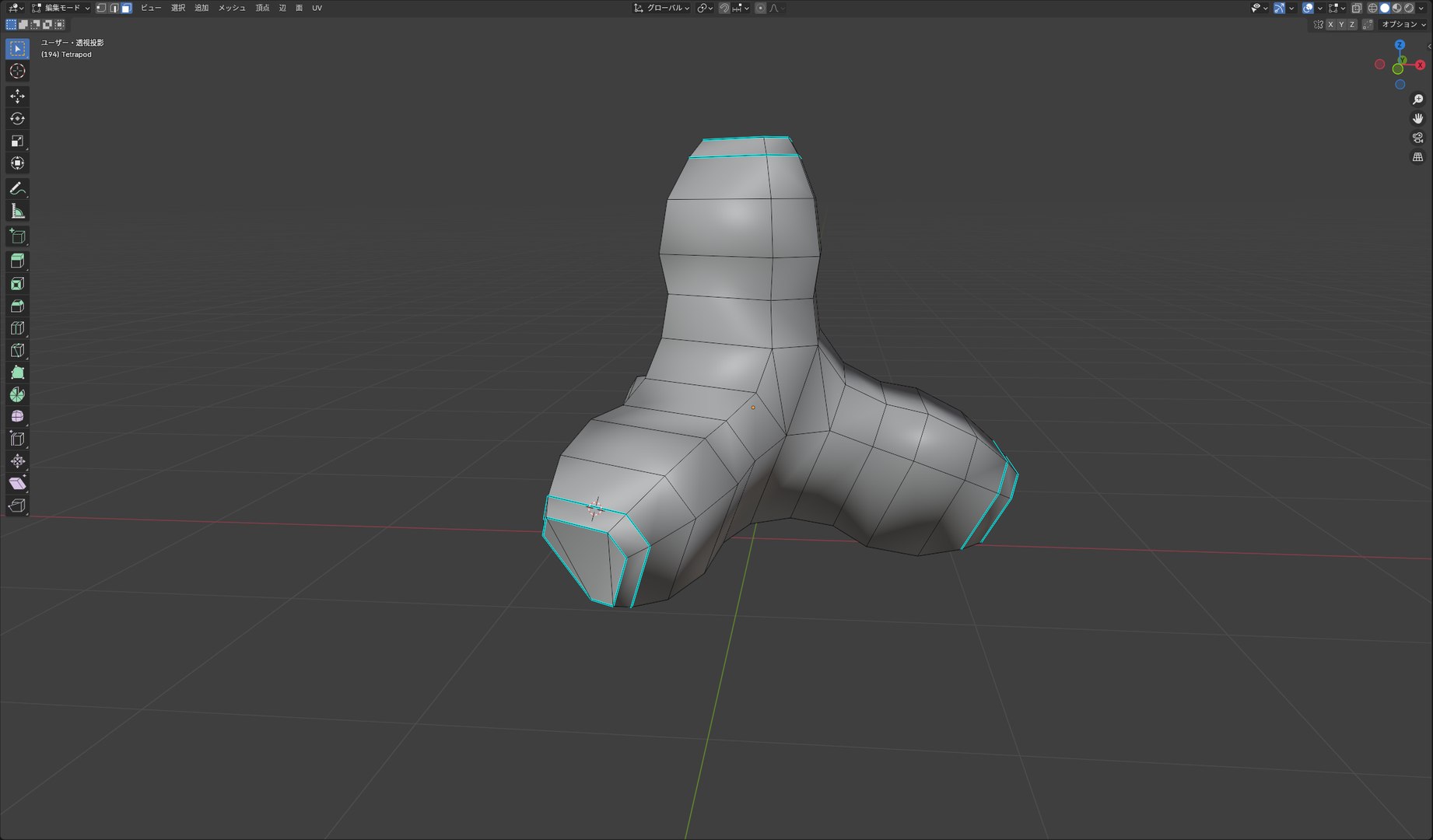
Task: Open selectability and visibility dropdown
Action: [1260, 8]
